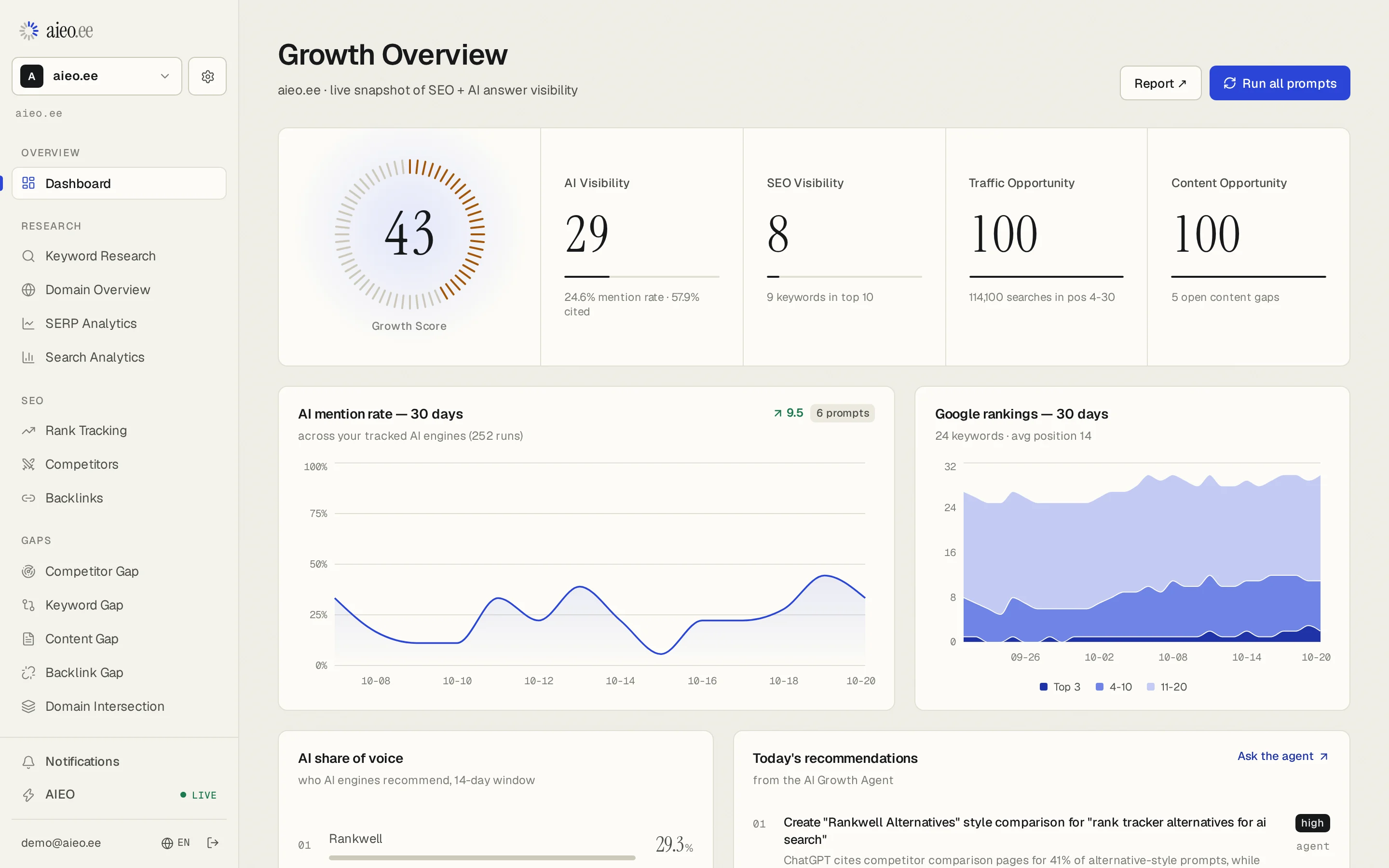The height and width of the screenshot is (868, 1389).
Task: Toggle the Top 3 legend swatch
Action: pyautogui.click(x=1044, y=687)
